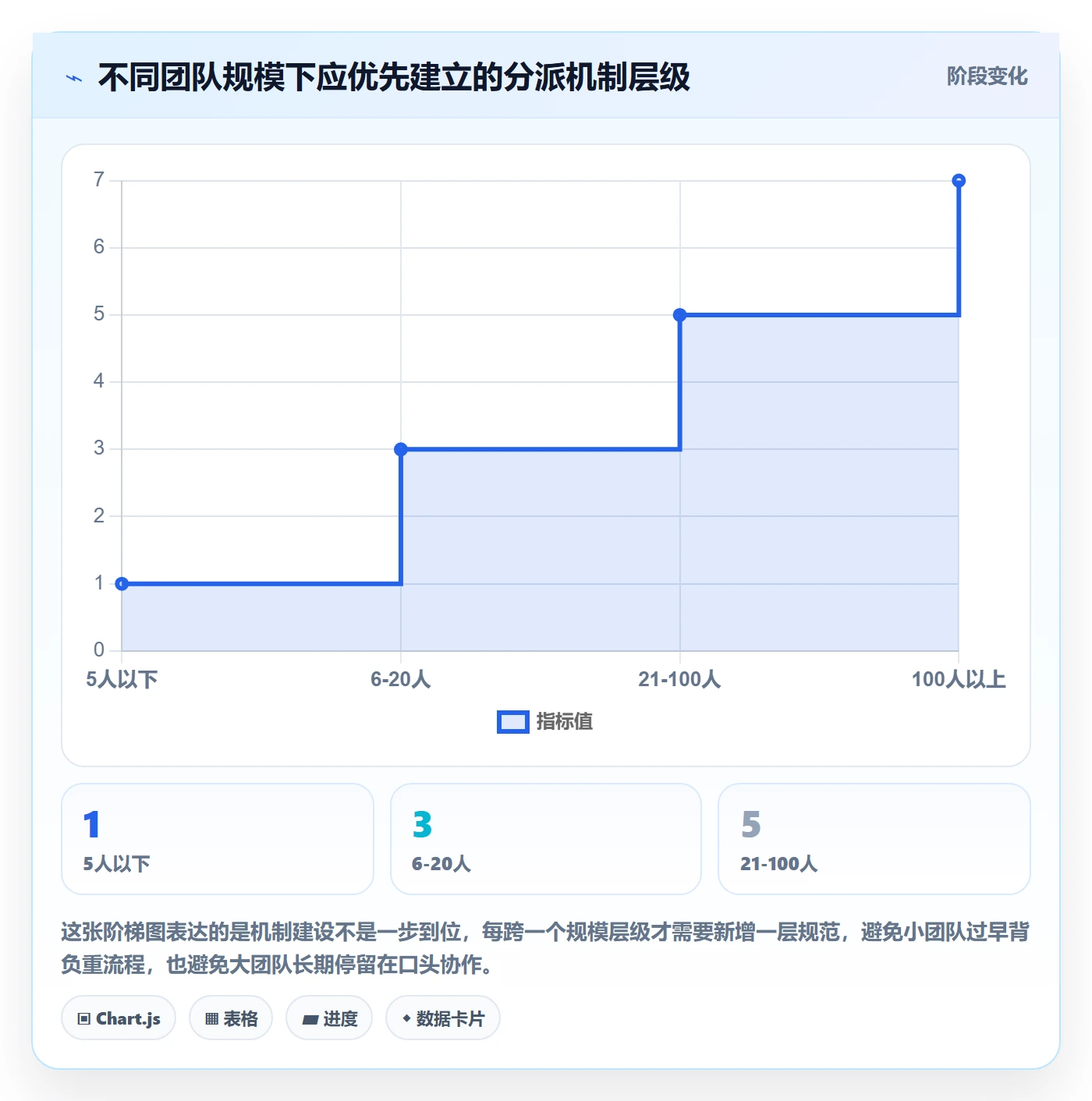Click the 进度 chip bar icon
The width and height of the screenshot is (1092, 1101).
pyautogui.click(x=310, y=1019)
